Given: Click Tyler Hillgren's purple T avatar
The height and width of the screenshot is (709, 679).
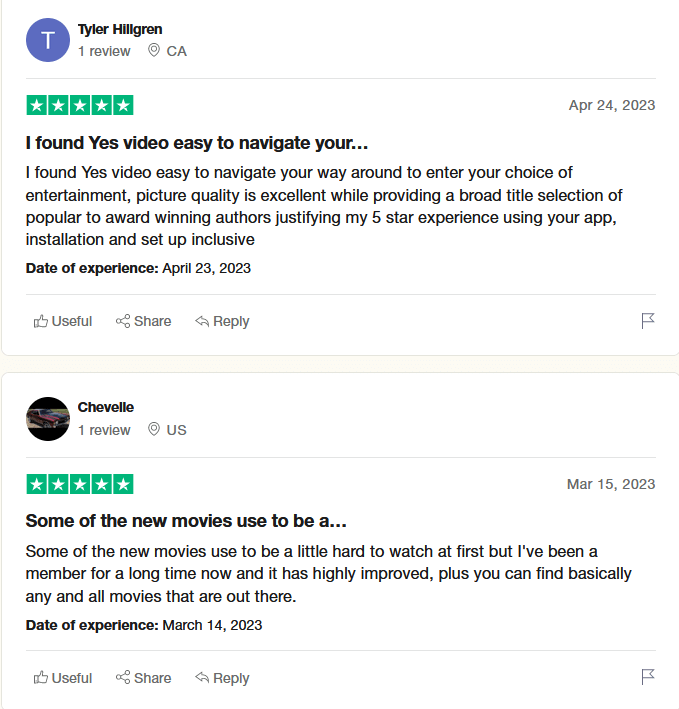Looking at the screenshot, I should [48, 40].
